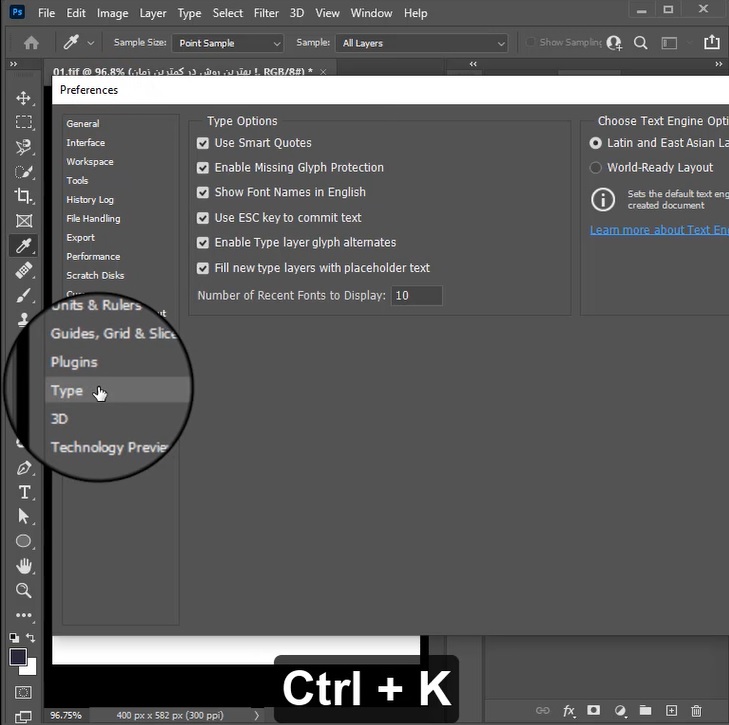
Task: Open the Sample Size dropdown
Action: click(x=228, y=43)
